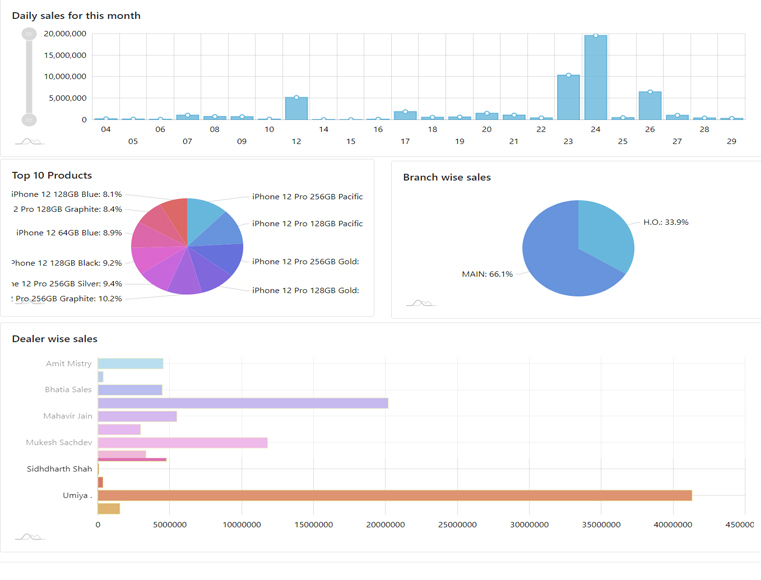Click 'iPhone 12 128GB Blue: 8.1%' label

click(66, 194)
